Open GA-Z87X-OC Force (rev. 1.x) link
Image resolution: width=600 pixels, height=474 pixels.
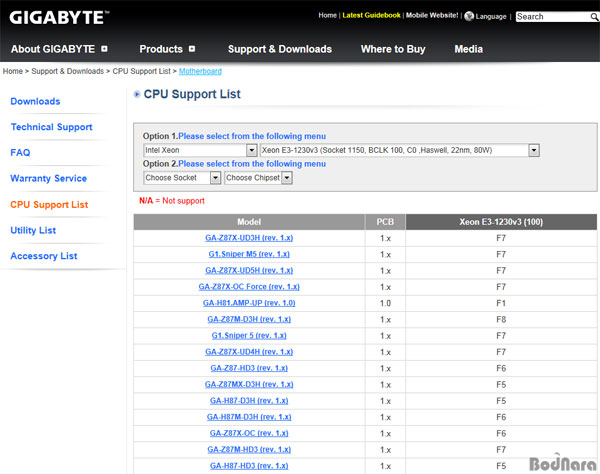tap(249, 287)
